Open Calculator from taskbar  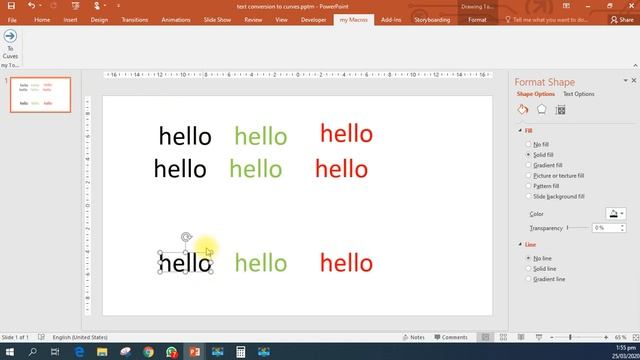click(240, 352)
